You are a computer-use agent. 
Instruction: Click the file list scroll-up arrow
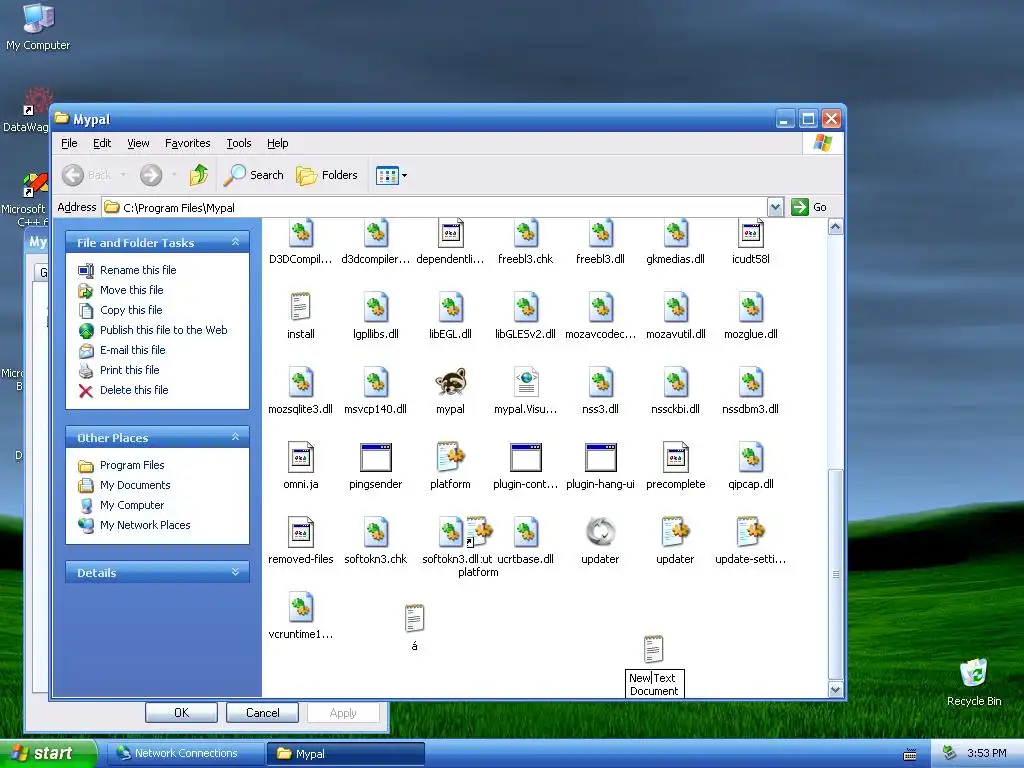(x=835, y=227)
